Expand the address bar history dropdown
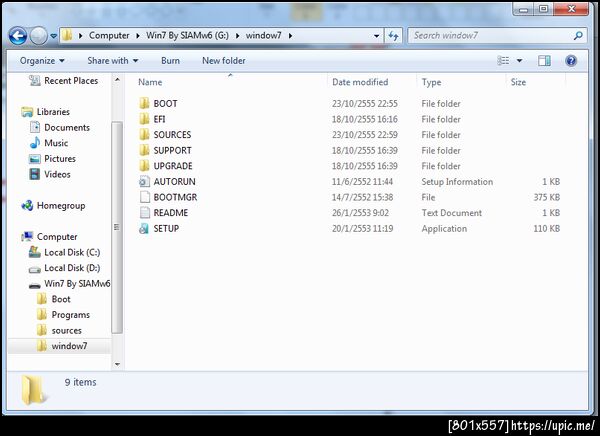This screenshot has height=436, width=600. (x=377, y=36)
